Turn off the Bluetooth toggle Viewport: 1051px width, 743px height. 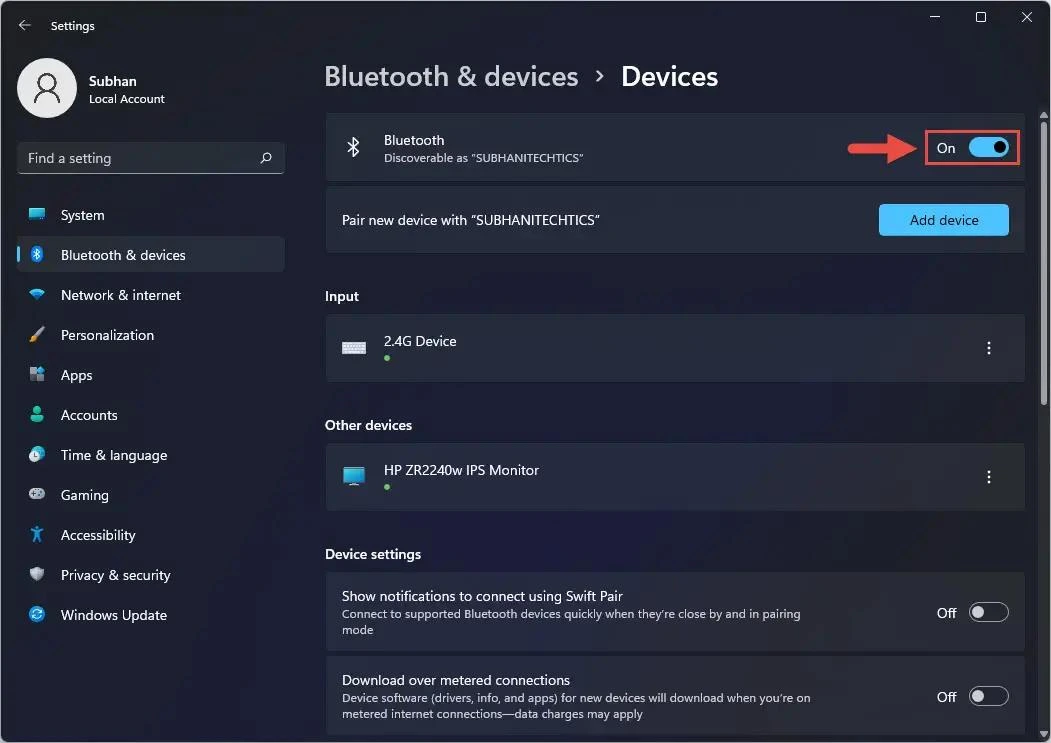[x=989, y=148]
